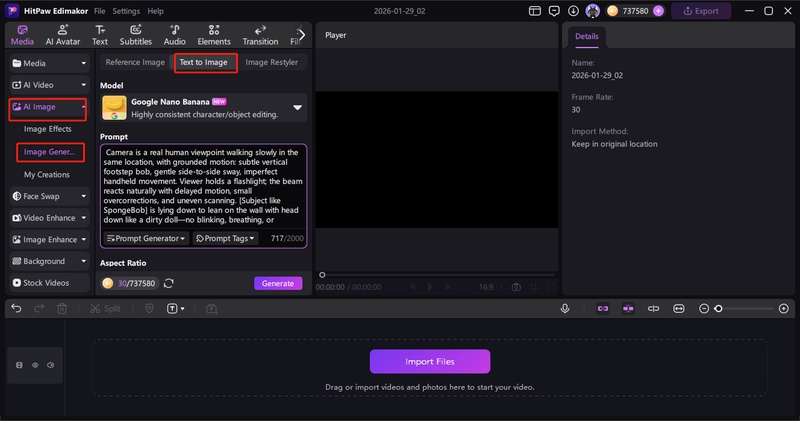Click the timeline zoom slider

pyautogui.click(x=746, y=309)
